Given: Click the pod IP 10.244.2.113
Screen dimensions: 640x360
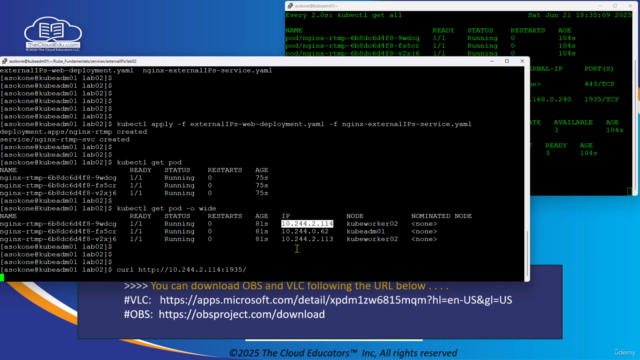Looking at the screenshot, I should pos(307,239).
